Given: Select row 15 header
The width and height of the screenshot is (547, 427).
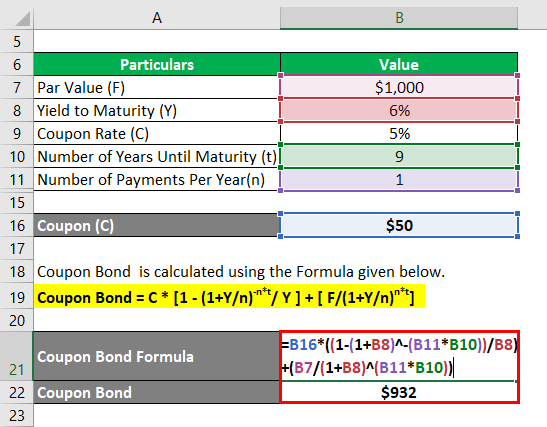Looking at the screenshot, I should click(x=17, y=202).
